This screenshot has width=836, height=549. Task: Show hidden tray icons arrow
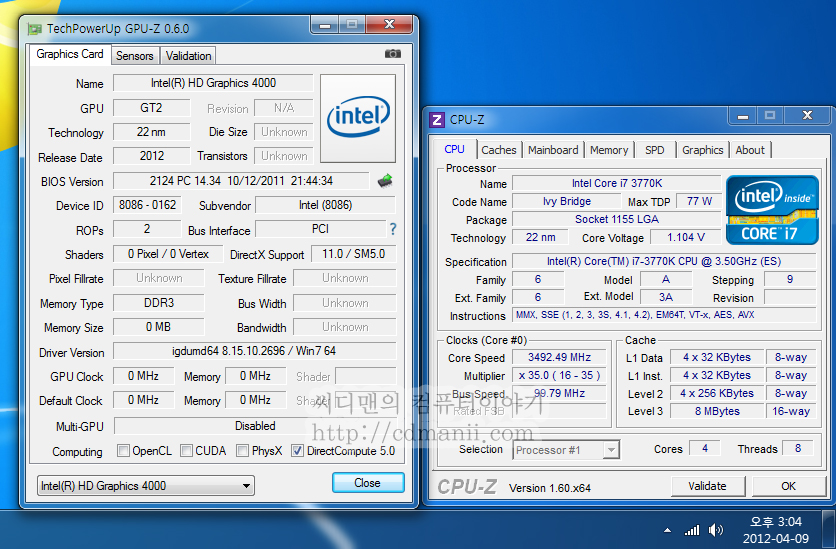pyautogui.click(x=667, y=530)
